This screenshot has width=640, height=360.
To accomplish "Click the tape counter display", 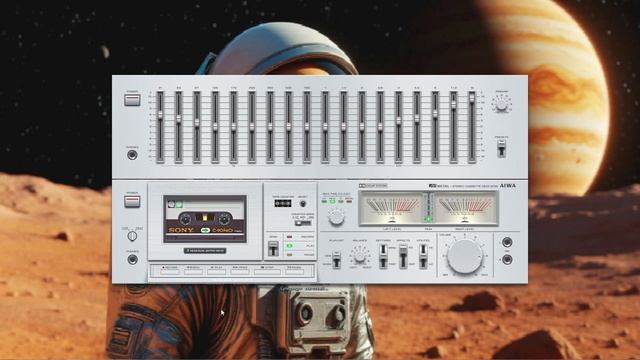I will tap(283, 203).
